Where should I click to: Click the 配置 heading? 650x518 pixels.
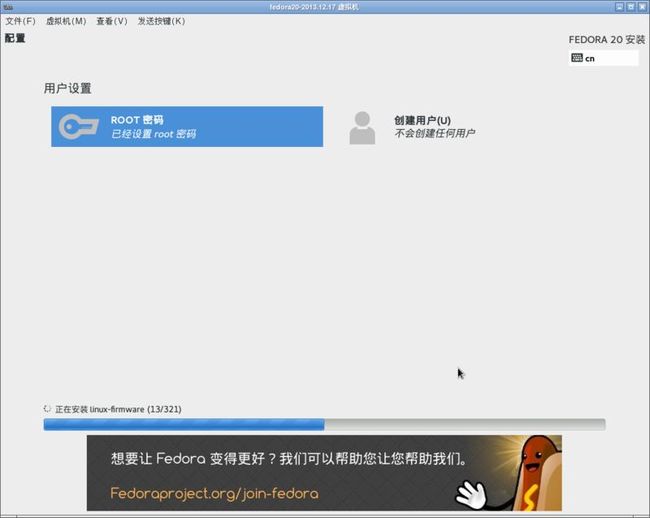coord(15,38)
